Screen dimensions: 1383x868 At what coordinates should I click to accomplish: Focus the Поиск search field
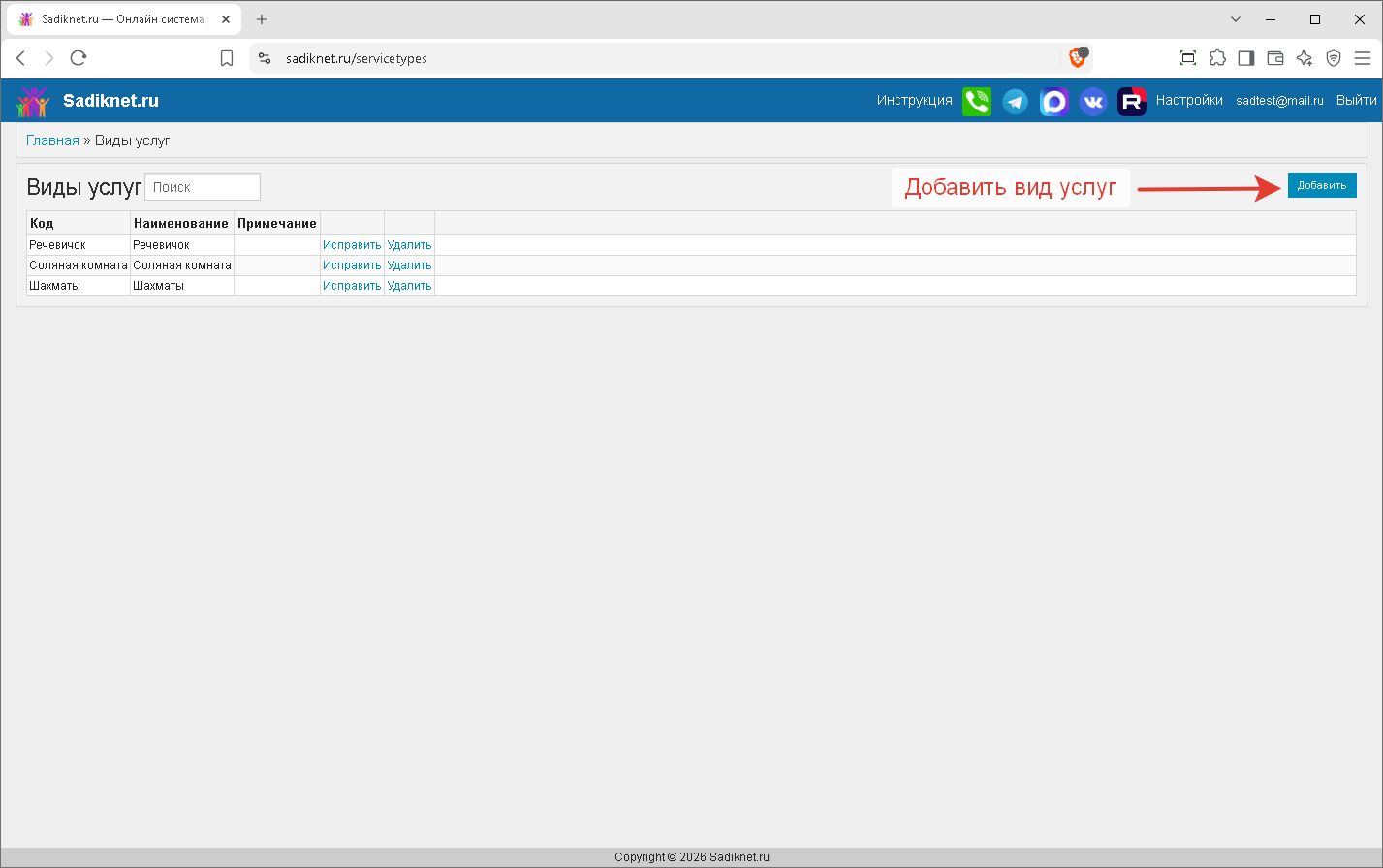(203, 187)
